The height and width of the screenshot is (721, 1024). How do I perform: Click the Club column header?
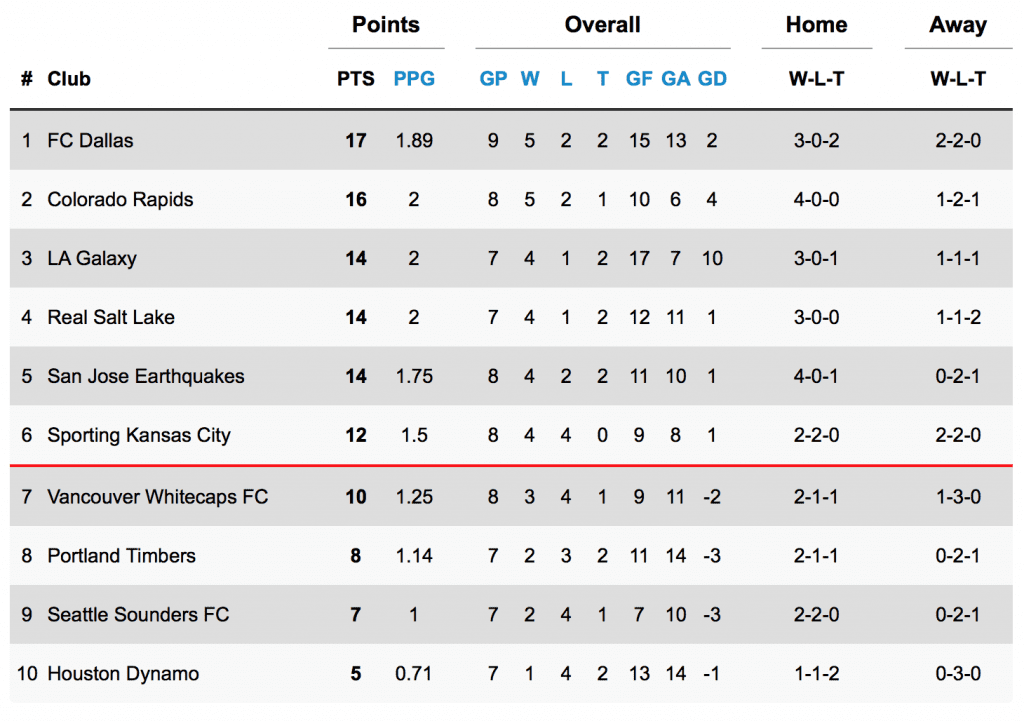click(x=69, y=79)
